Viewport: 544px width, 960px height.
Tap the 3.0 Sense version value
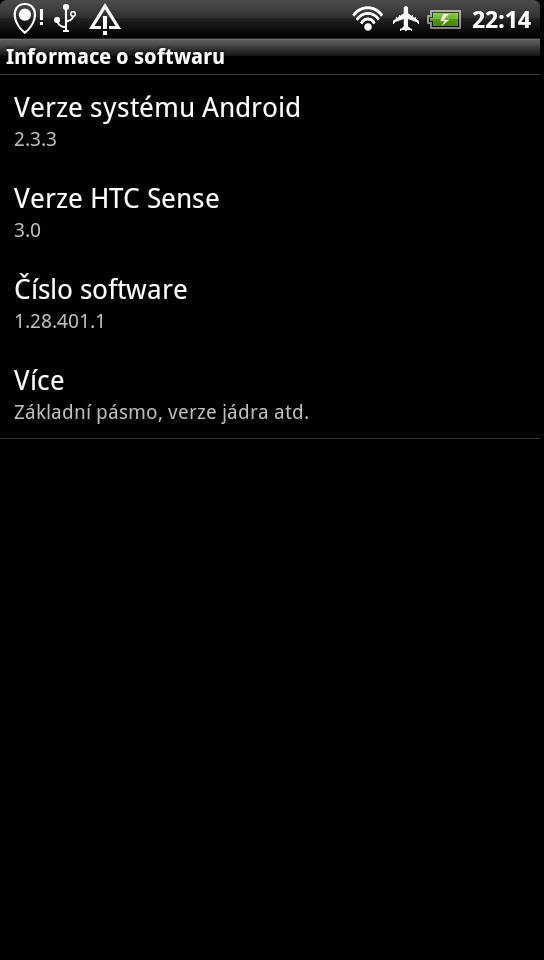[28, 230]
